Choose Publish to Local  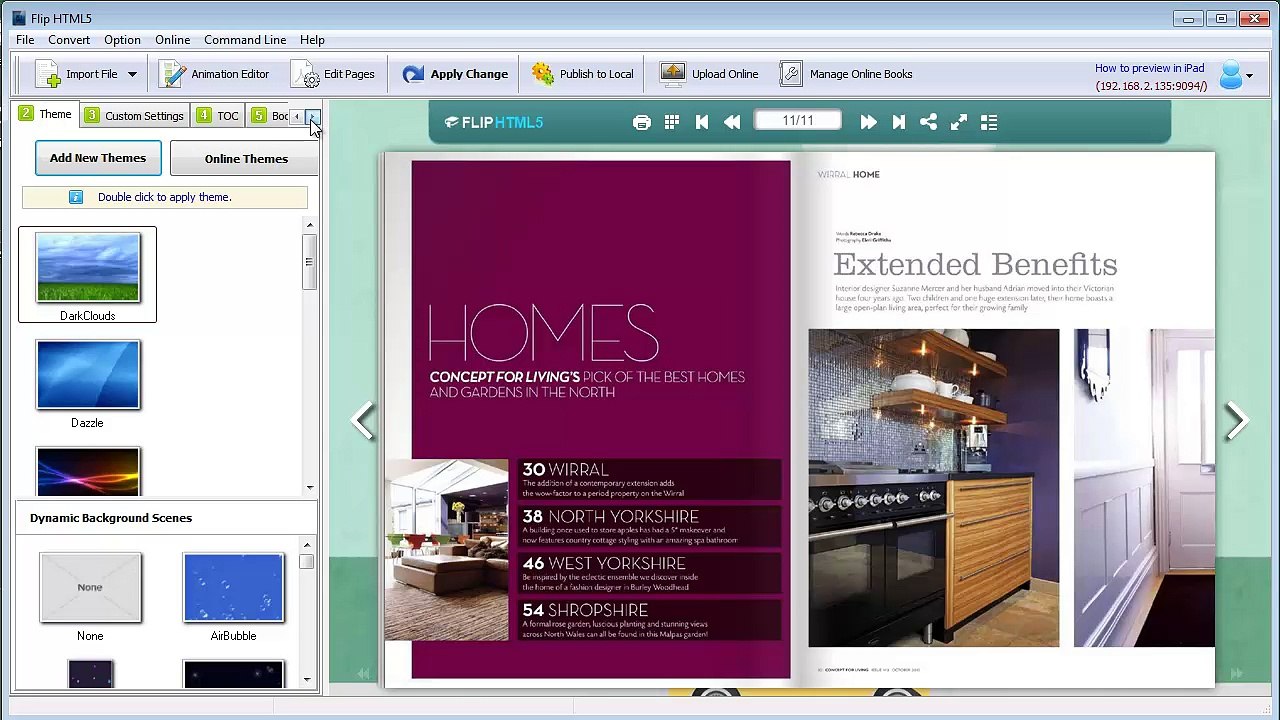(x=583, y=74)
